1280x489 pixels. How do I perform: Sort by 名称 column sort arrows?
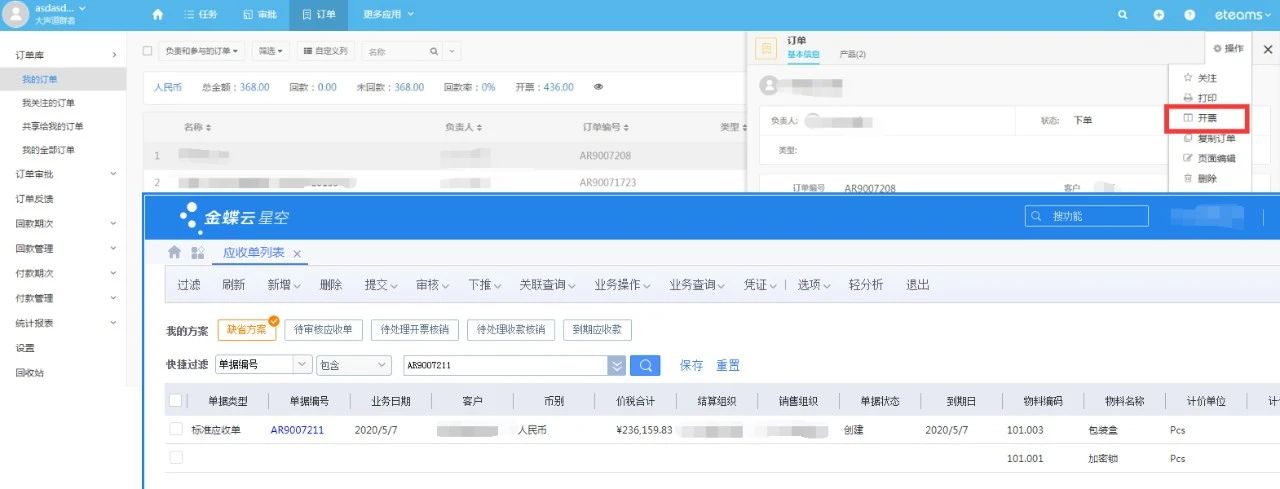(209, 128)
